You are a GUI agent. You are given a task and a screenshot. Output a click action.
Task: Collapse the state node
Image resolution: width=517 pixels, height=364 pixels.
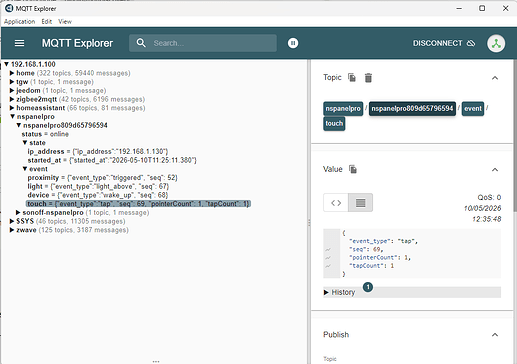pyautogui.click(x=25, y=143)
